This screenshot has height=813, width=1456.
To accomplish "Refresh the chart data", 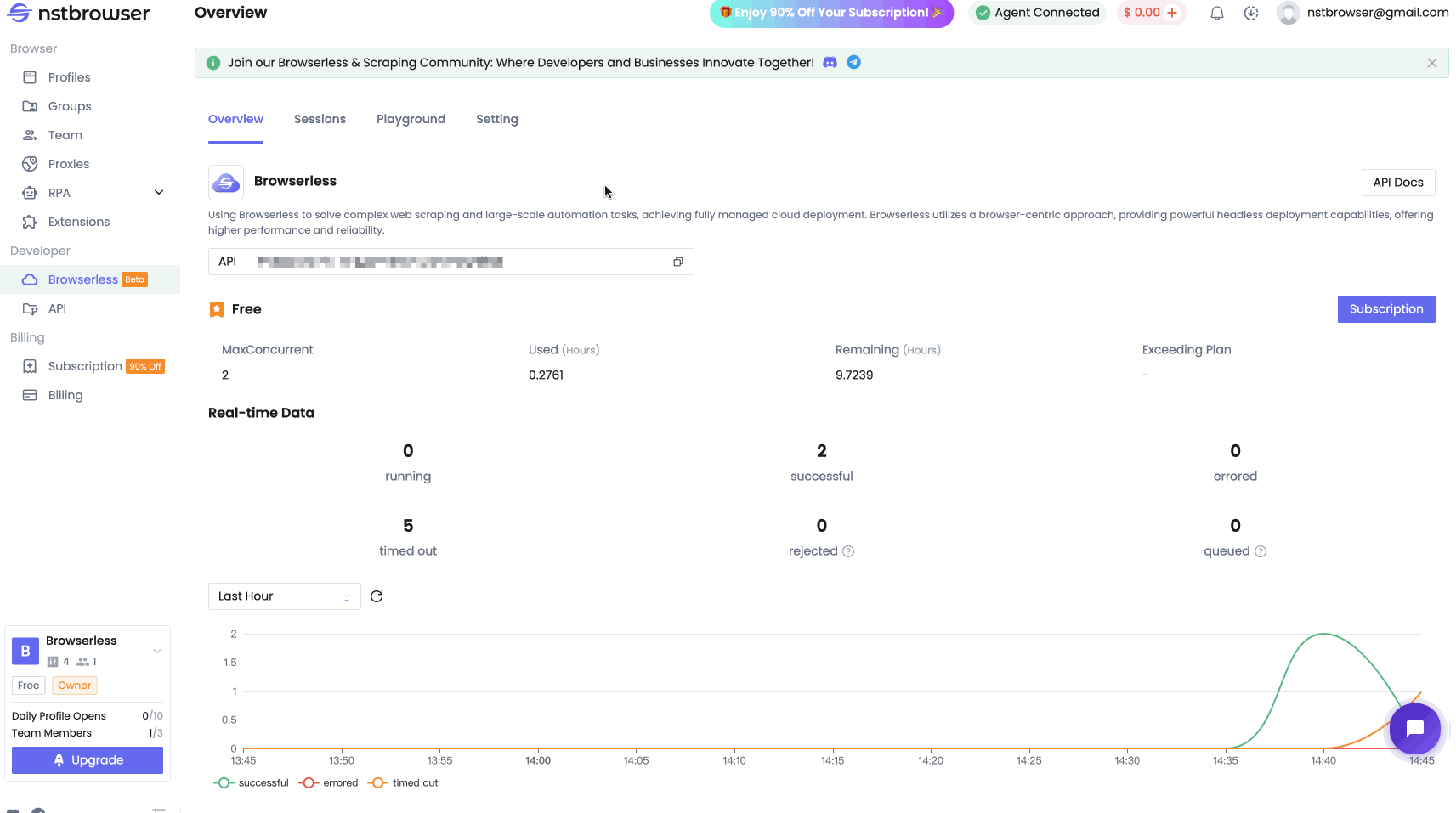I will [x=377, y=596].
